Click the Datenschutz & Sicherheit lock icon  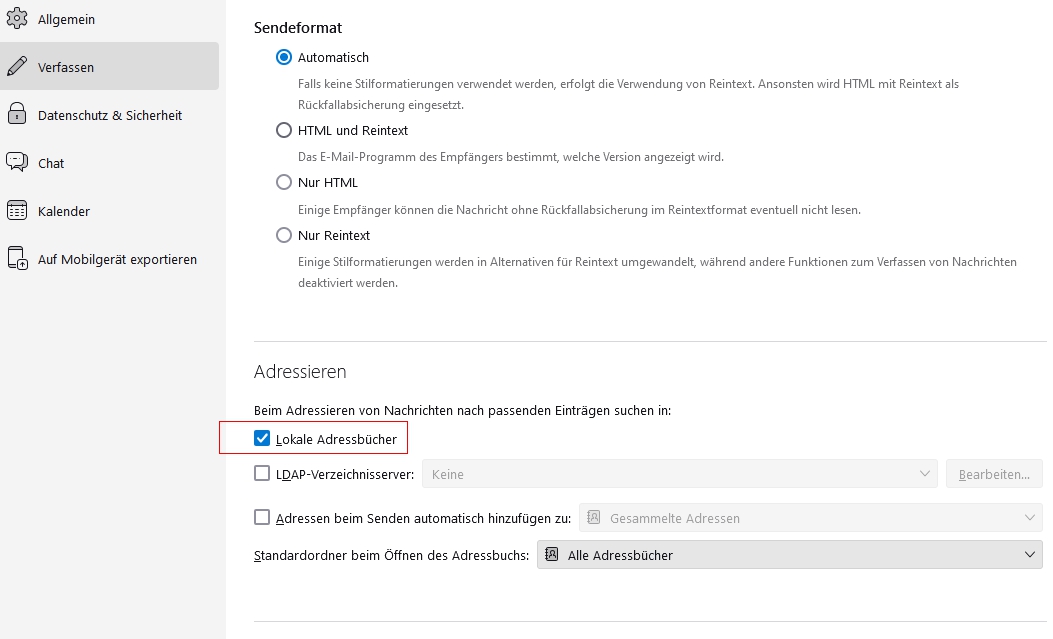point(17,115)
